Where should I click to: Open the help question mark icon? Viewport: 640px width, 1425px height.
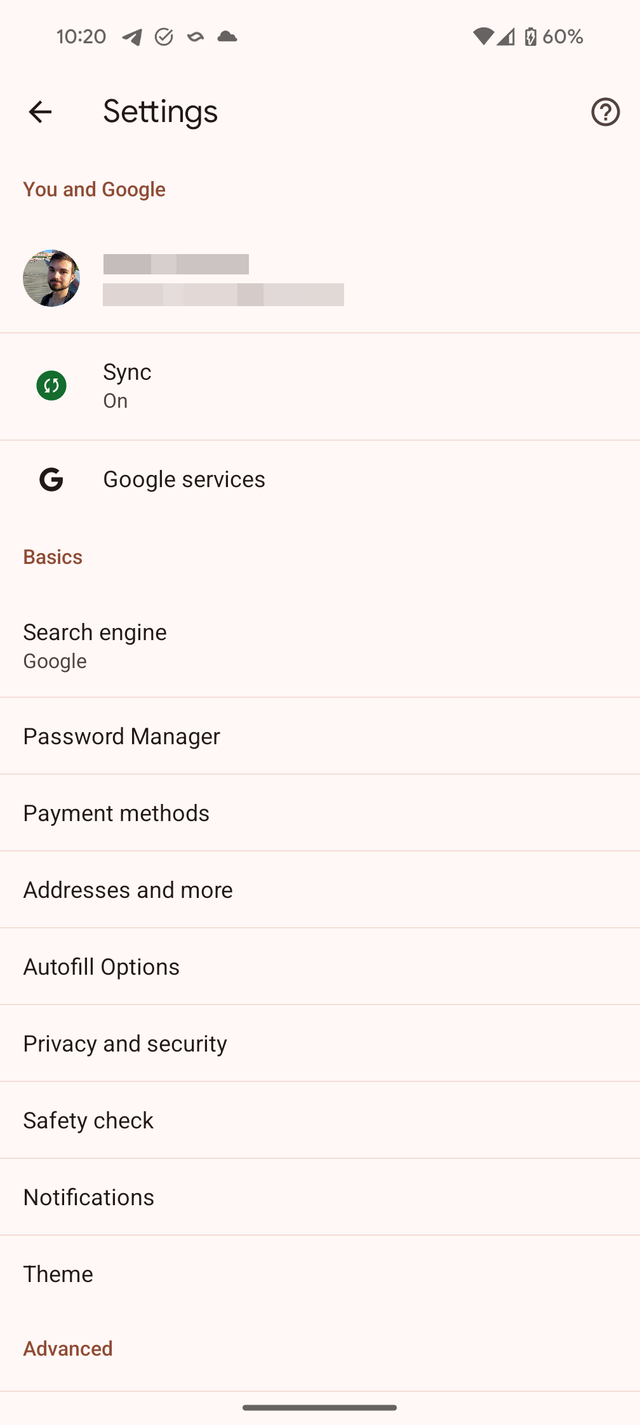[605, 112]
